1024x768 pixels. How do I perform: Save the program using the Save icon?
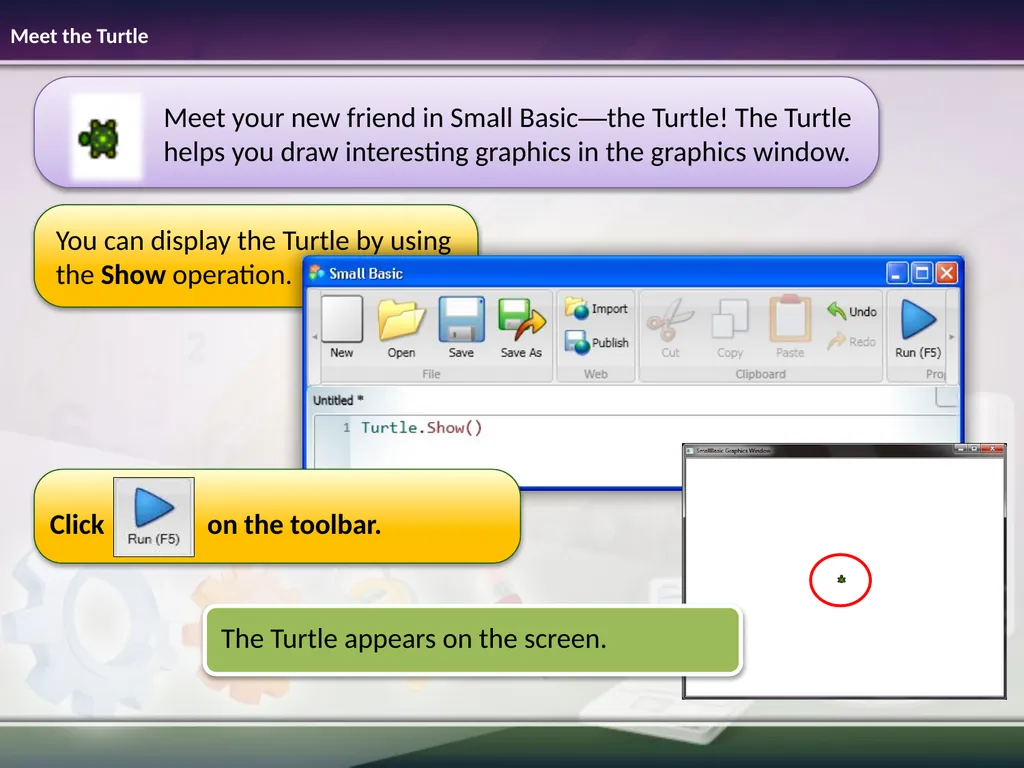coord(461,319)
